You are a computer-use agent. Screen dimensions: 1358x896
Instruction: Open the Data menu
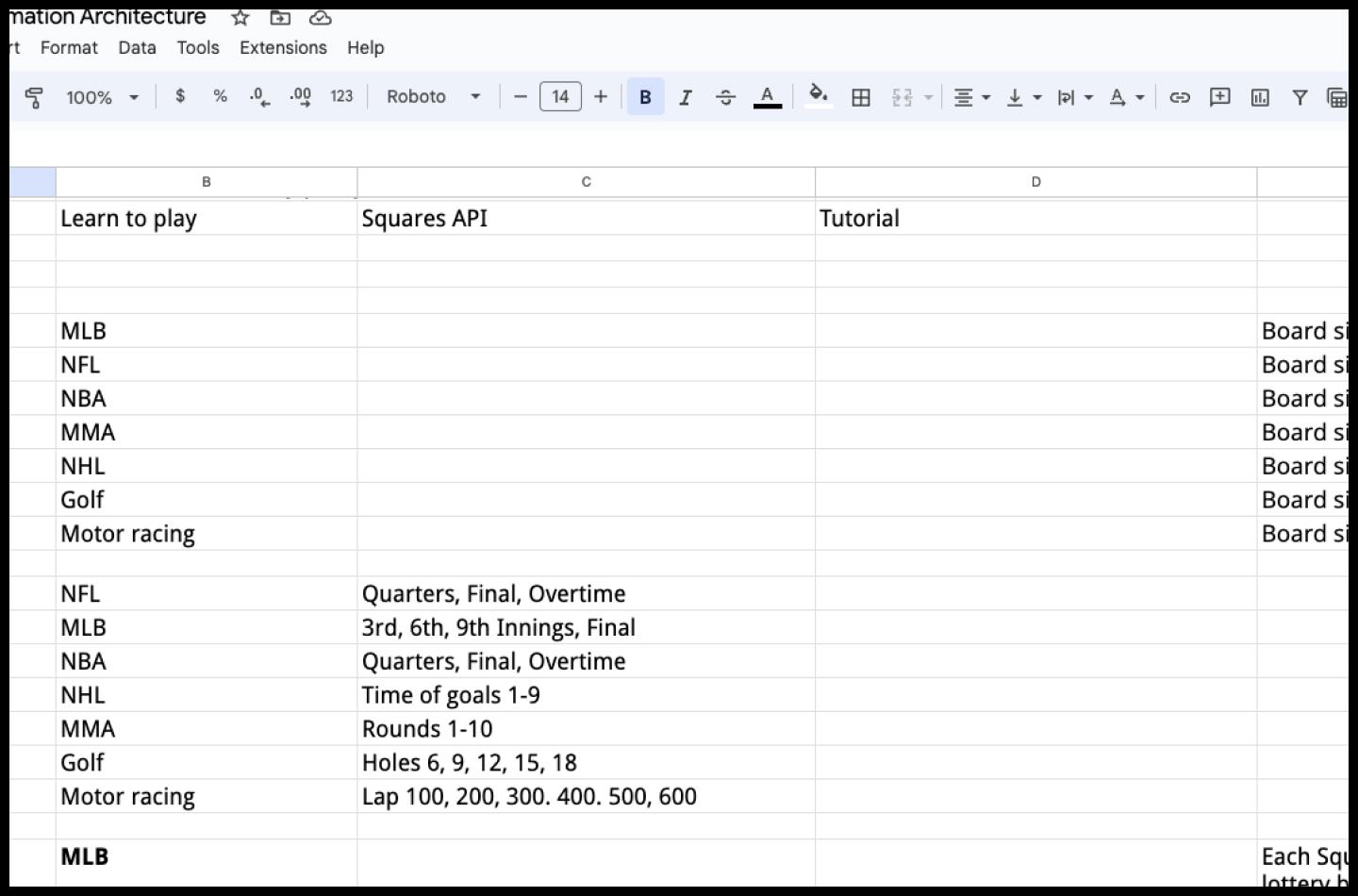click(137, 47)
